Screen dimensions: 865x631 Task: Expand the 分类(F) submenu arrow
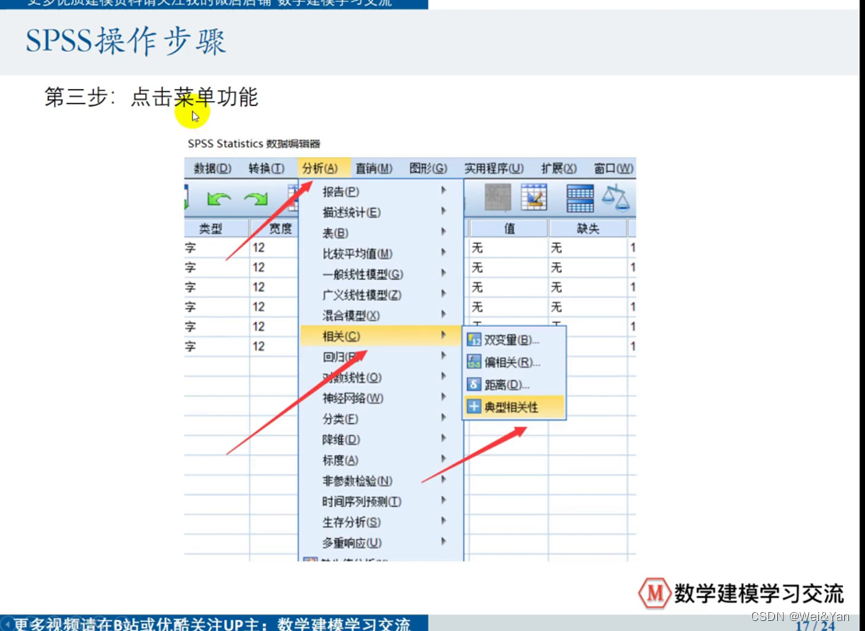[x=444, y=418]
